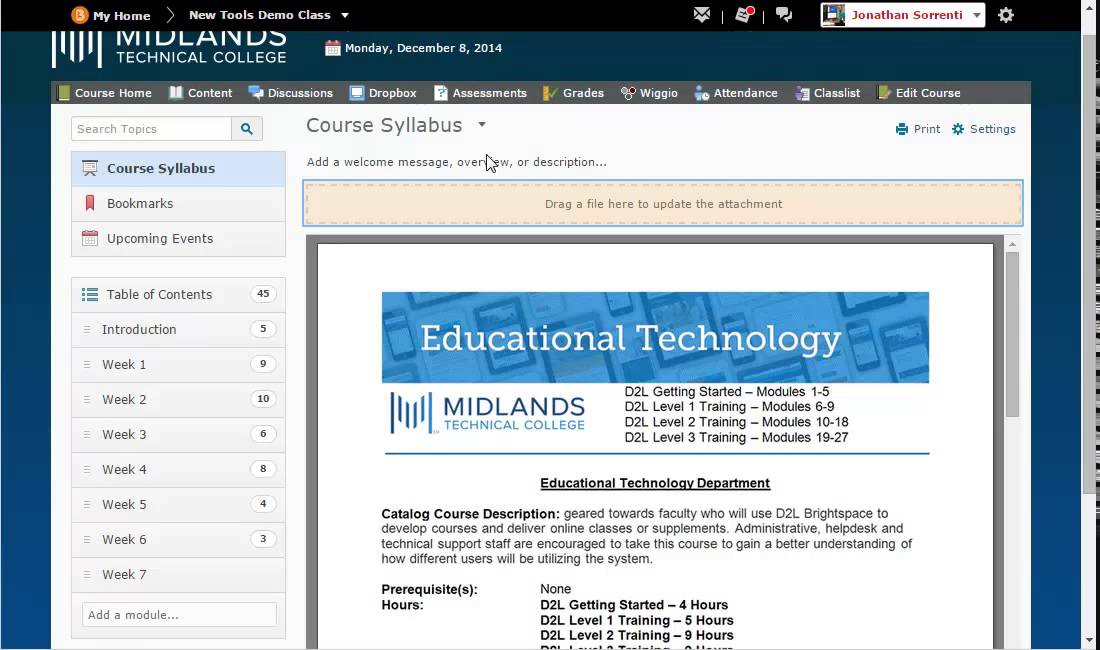Open admin tools gear icon
This screenshot has width=1100, height=650.
coord(1006,15)
